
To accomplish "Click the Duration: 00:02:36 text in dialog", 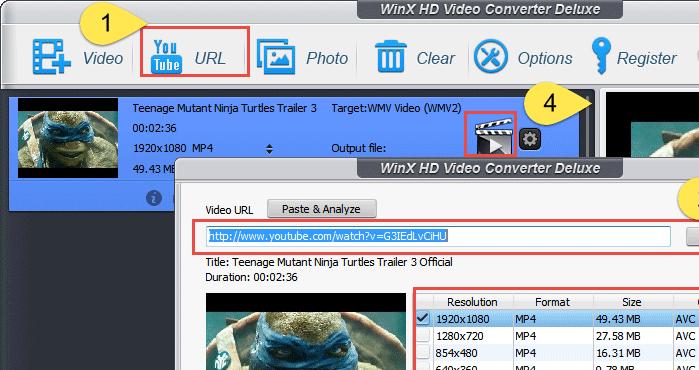I will [x=251, y=277].
